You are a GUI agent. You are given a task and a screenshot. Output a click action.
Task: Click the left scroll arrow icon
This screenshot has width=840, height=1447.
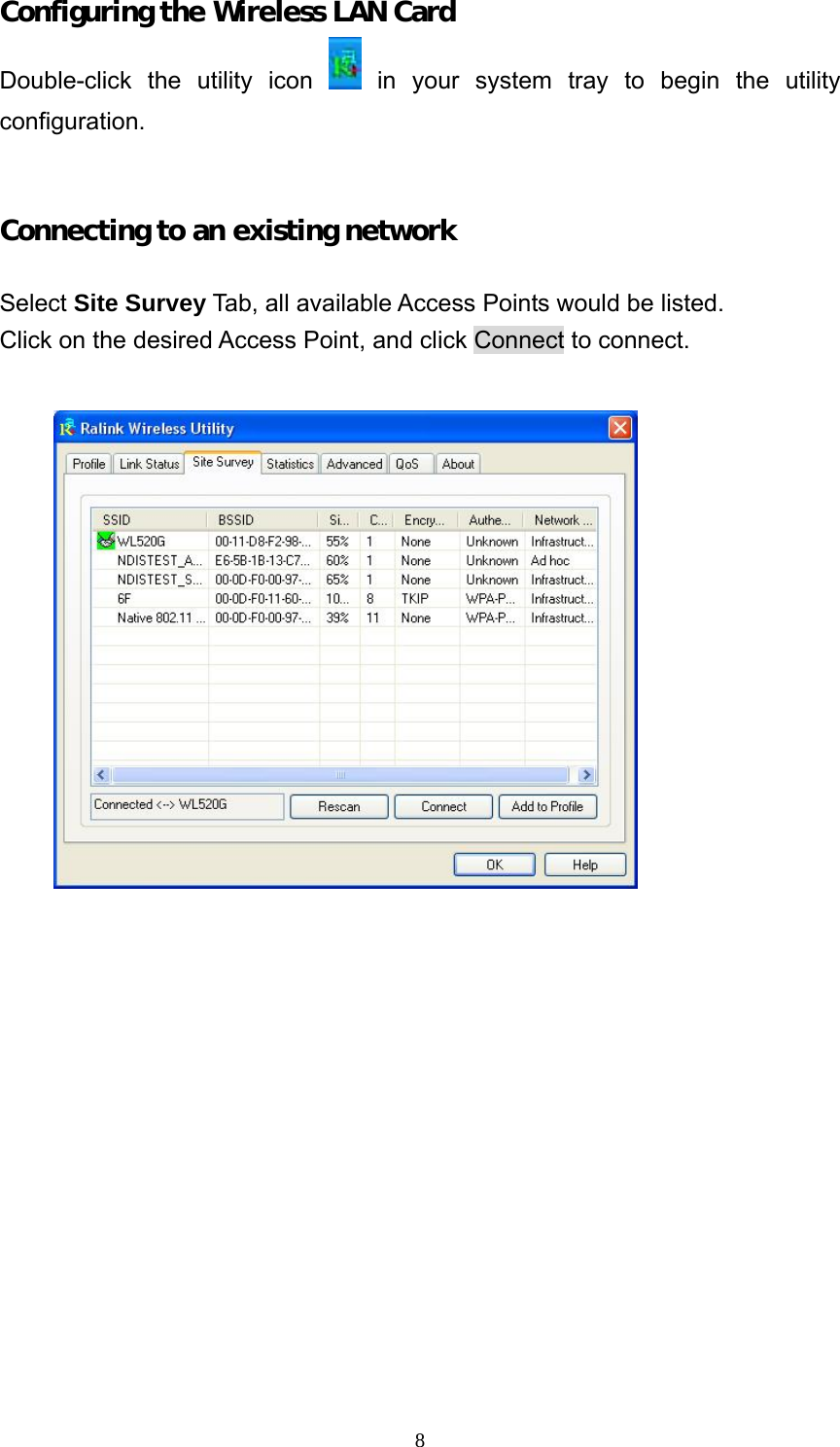point(100,774)
